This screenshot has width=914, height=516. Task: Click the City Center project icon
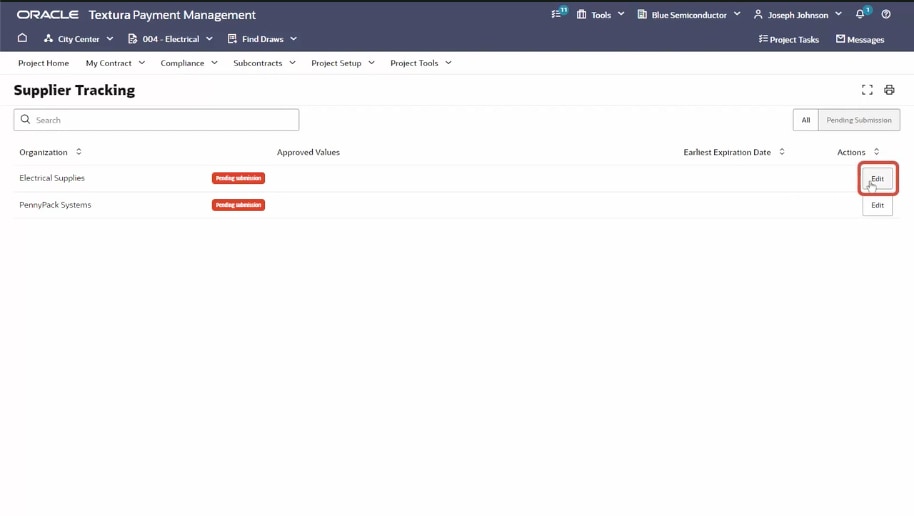pyautogui.click(x=48, y=38)
